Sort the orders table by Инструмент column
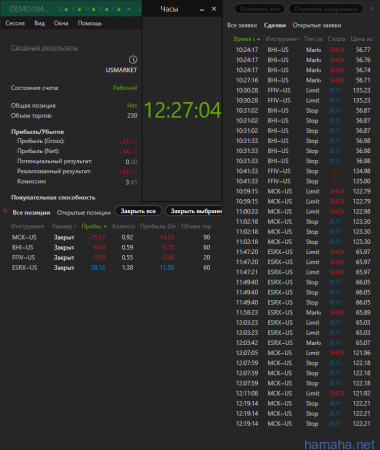Image resolution: width=380 pixels, height=450 pixels. click(282, 39)
